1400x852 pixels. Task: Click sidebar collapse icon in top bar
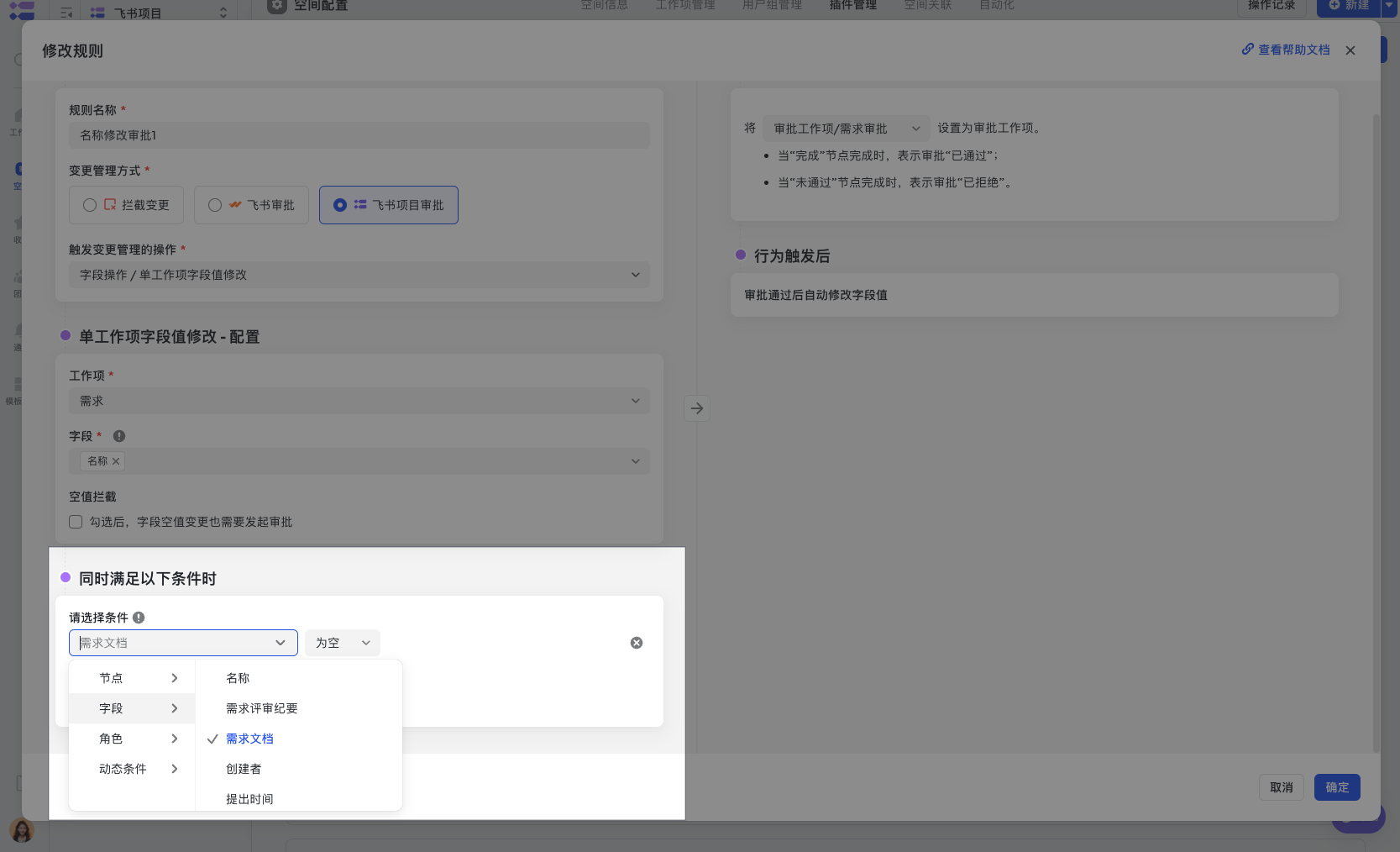[66, 13]
